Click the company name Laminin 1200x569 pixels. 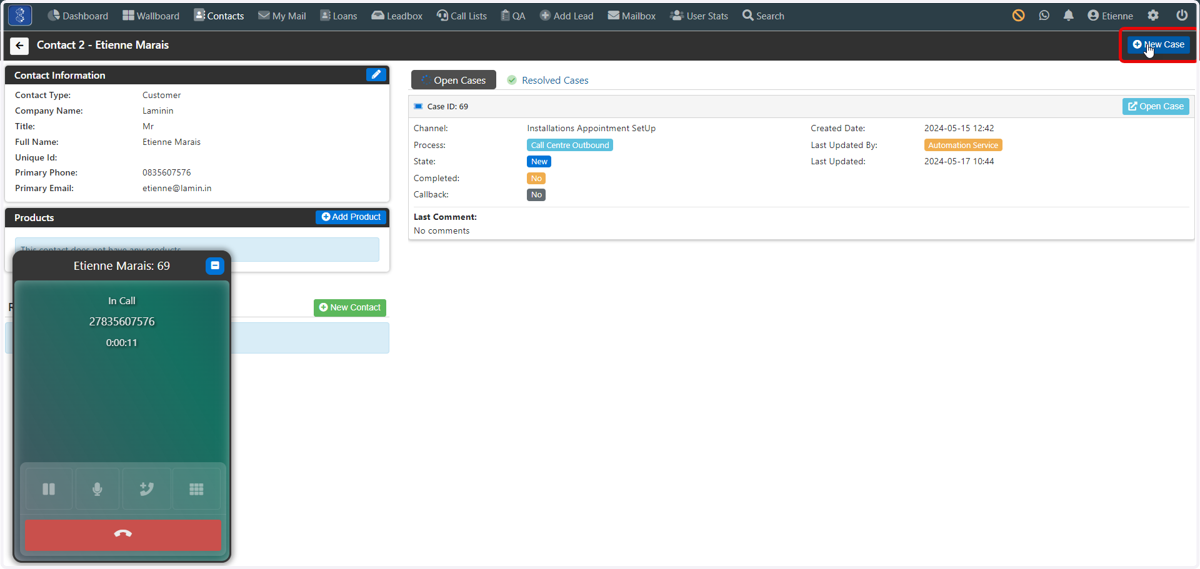click(158, 111)
